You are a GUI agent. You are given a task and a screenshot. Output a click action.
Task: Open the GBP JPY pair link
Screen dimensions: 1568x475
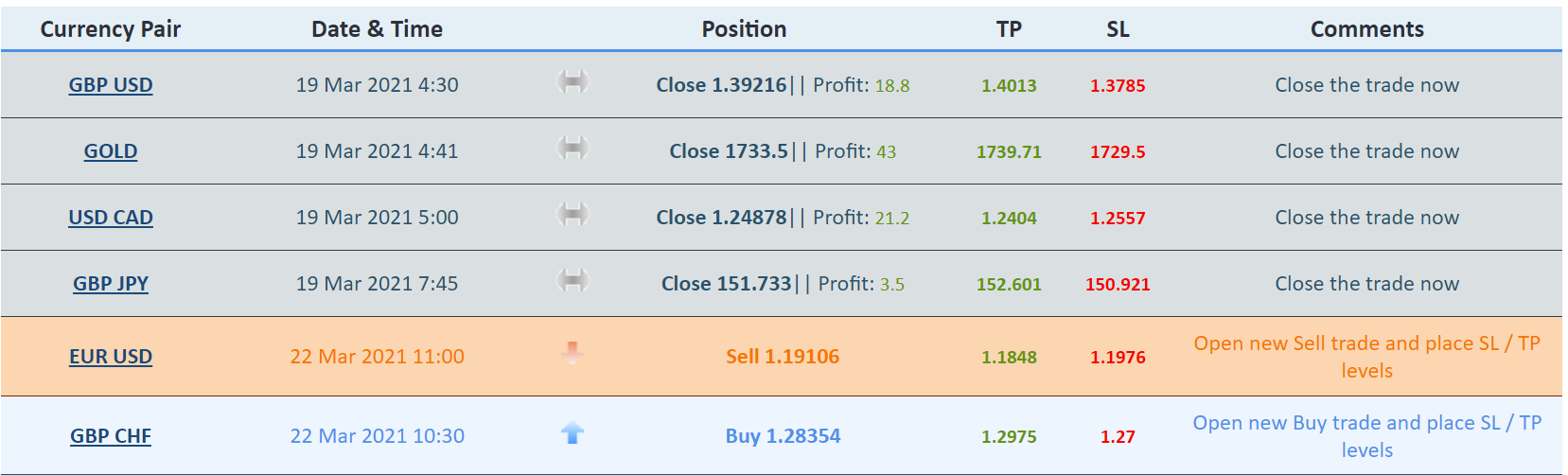click(111, 284)
